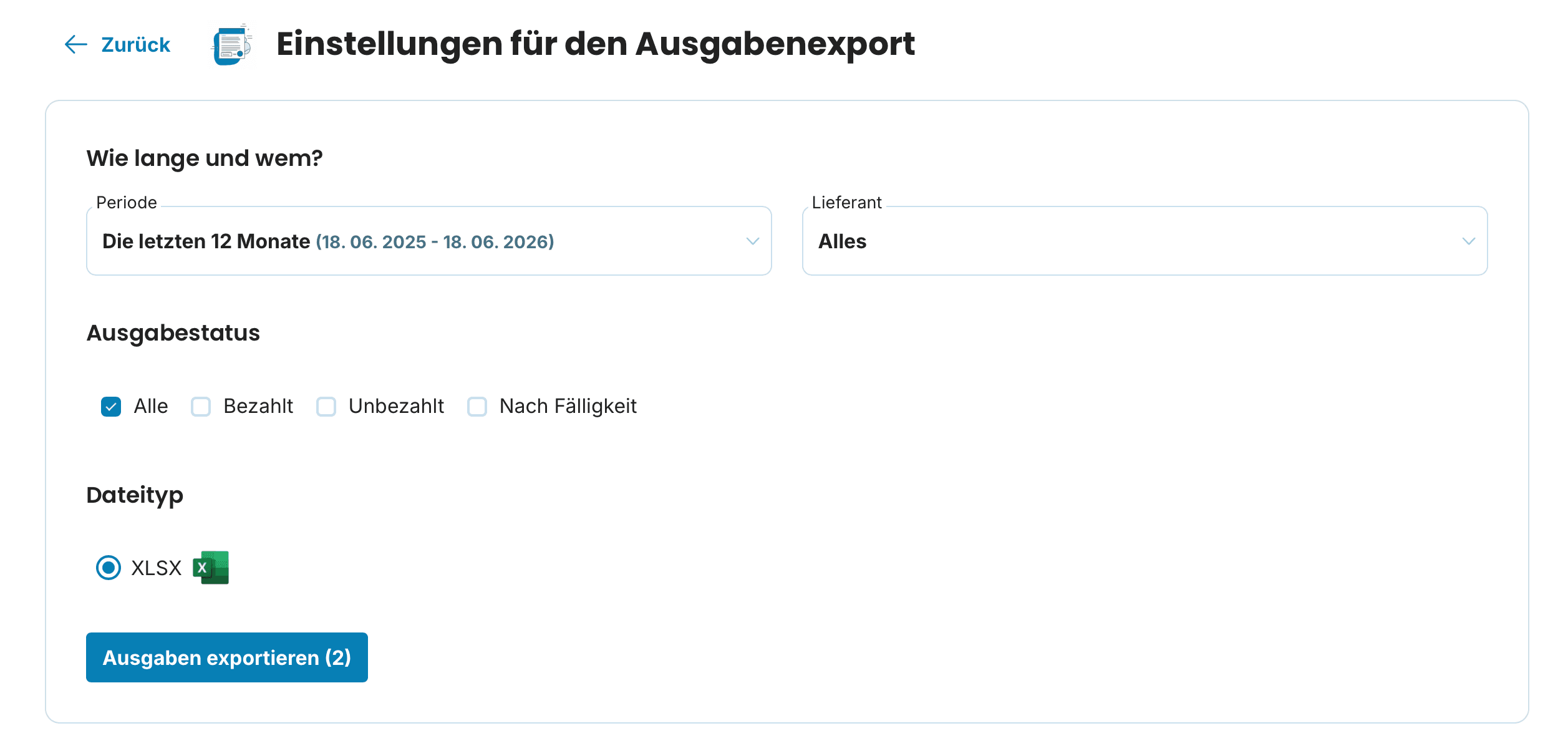Screen dimensions: 1568x746
Task: Click the date range text (18. 06. 2025 - 18. 06. 2026)
Action: coord(435,241)
